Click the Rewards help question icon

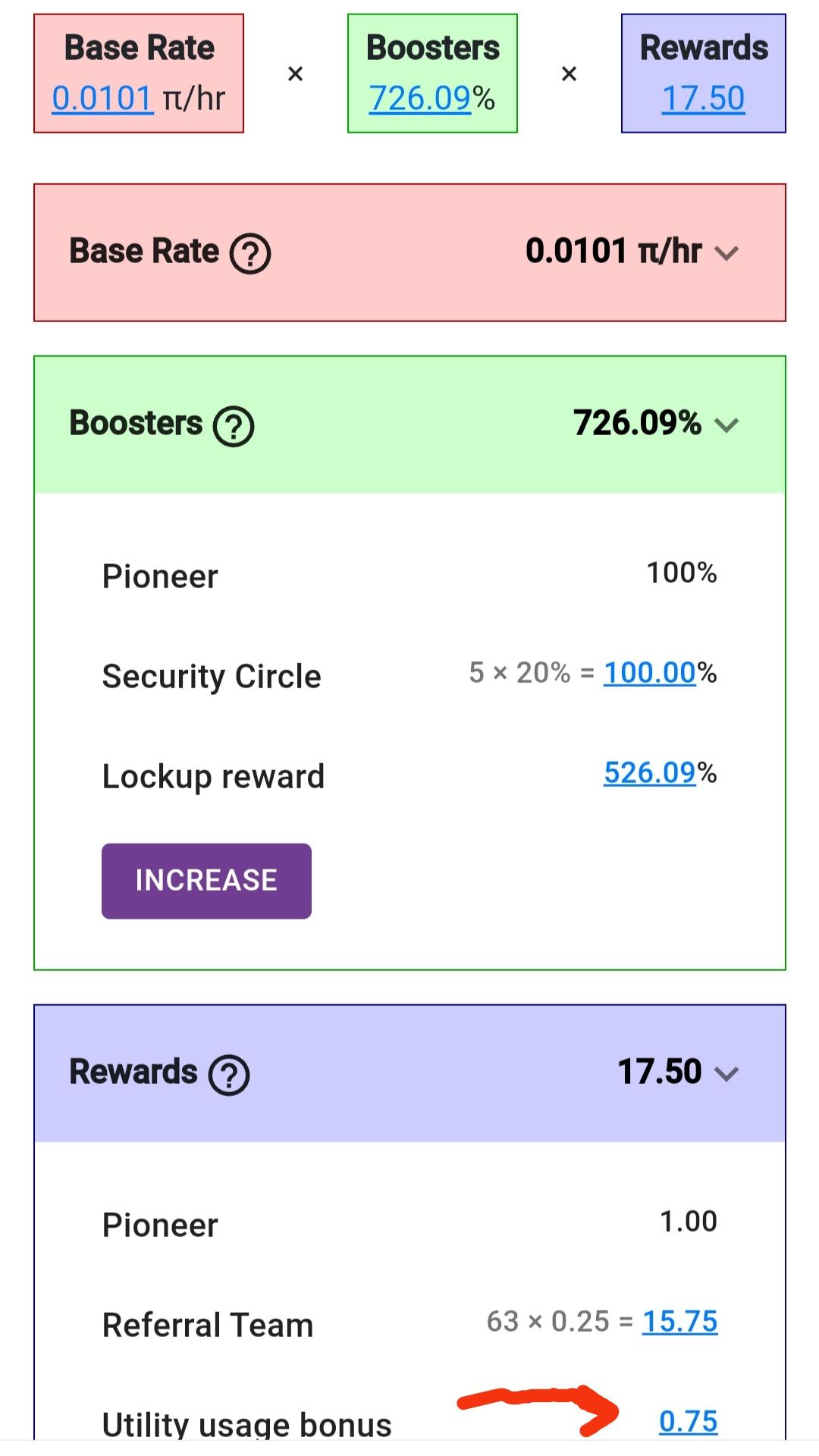coord(229,1075)
